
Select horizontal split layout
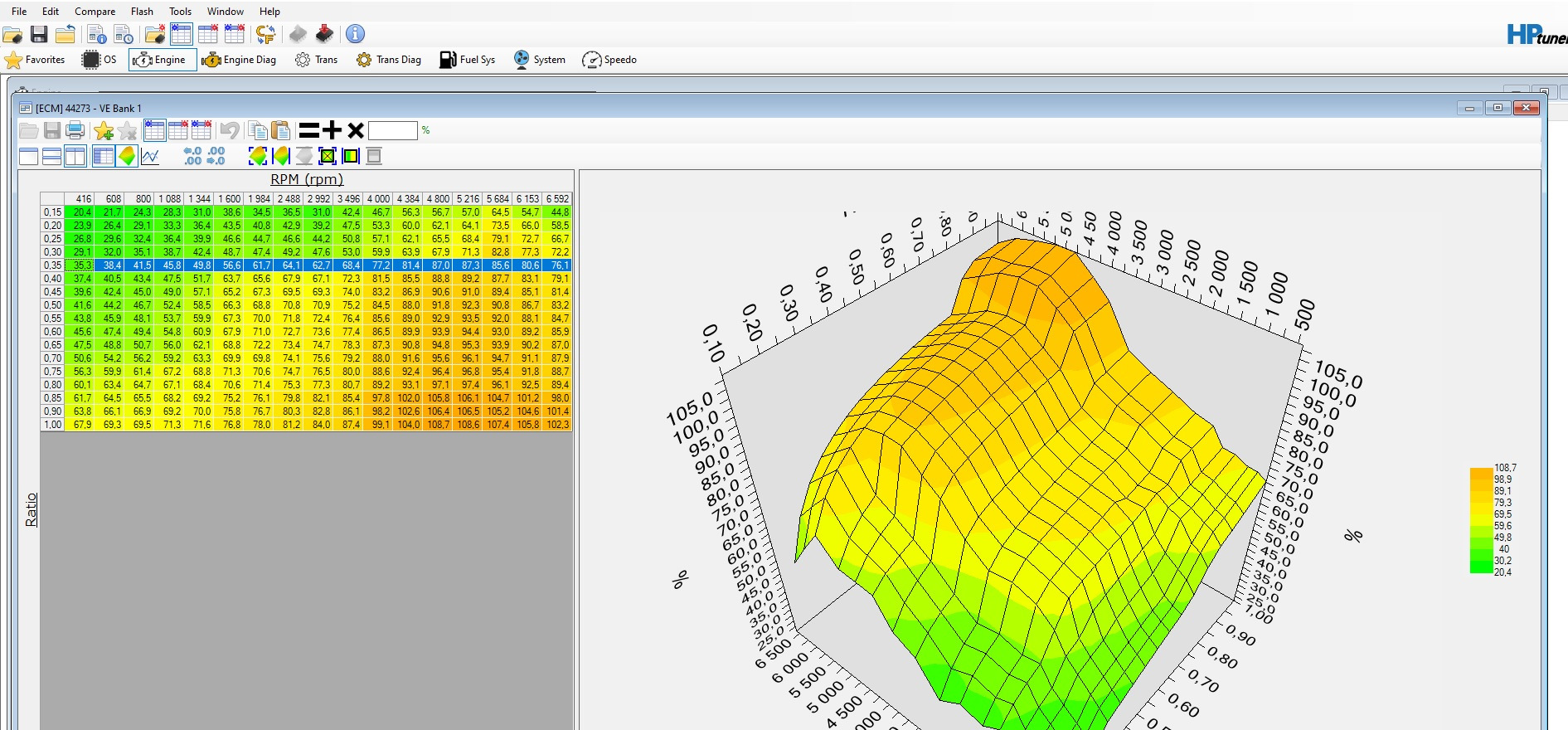click(51, 156)
